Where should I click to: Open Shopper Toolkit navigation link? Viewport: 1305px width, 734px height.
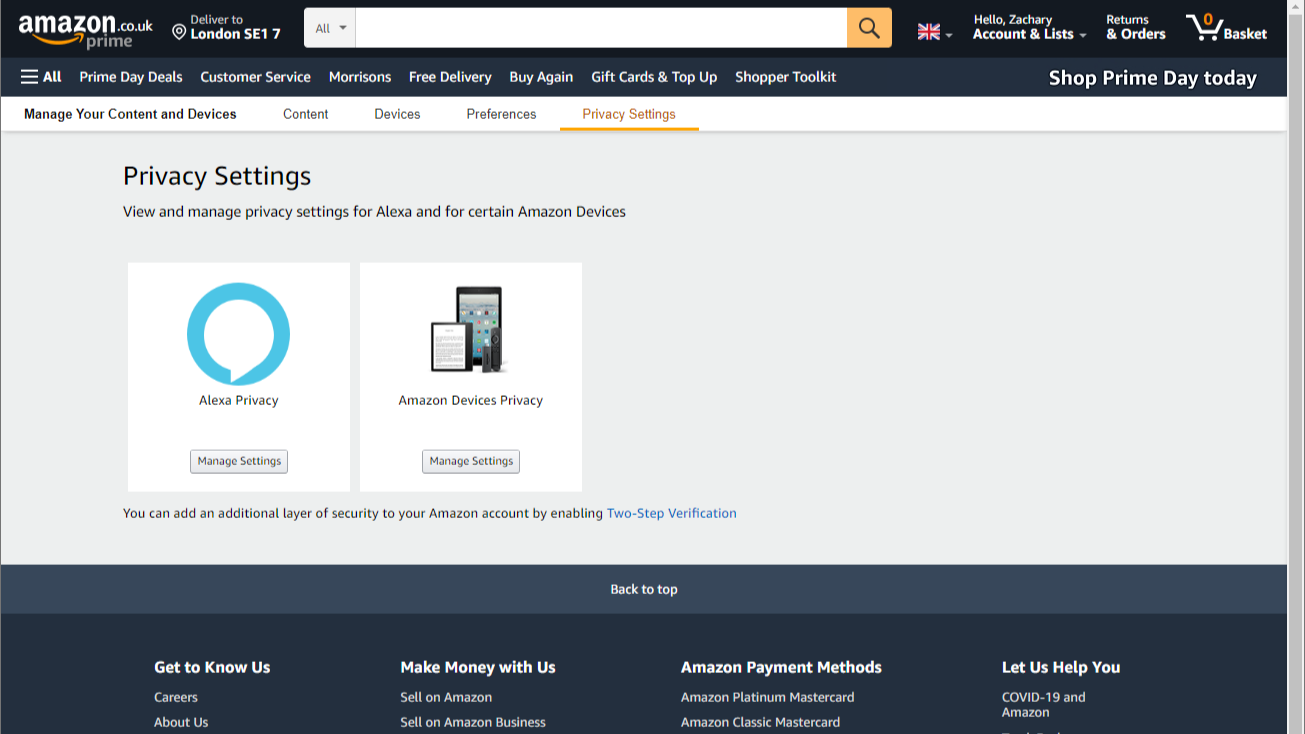(x=786, y=77)
